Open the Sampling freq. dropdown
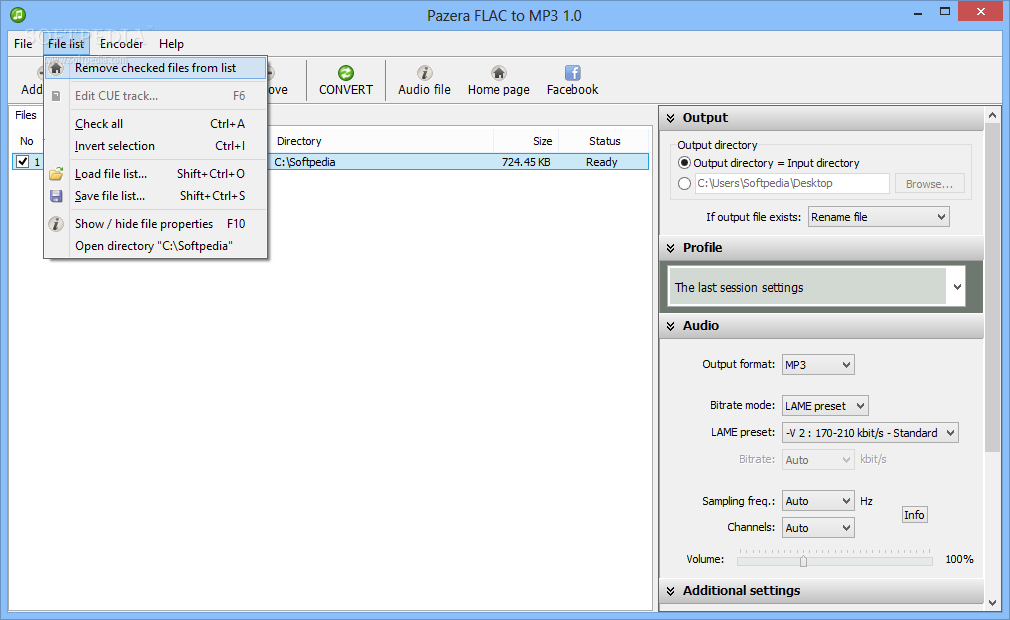The image size is (1010, 620). pyautogui.click(x=818, y=501)
